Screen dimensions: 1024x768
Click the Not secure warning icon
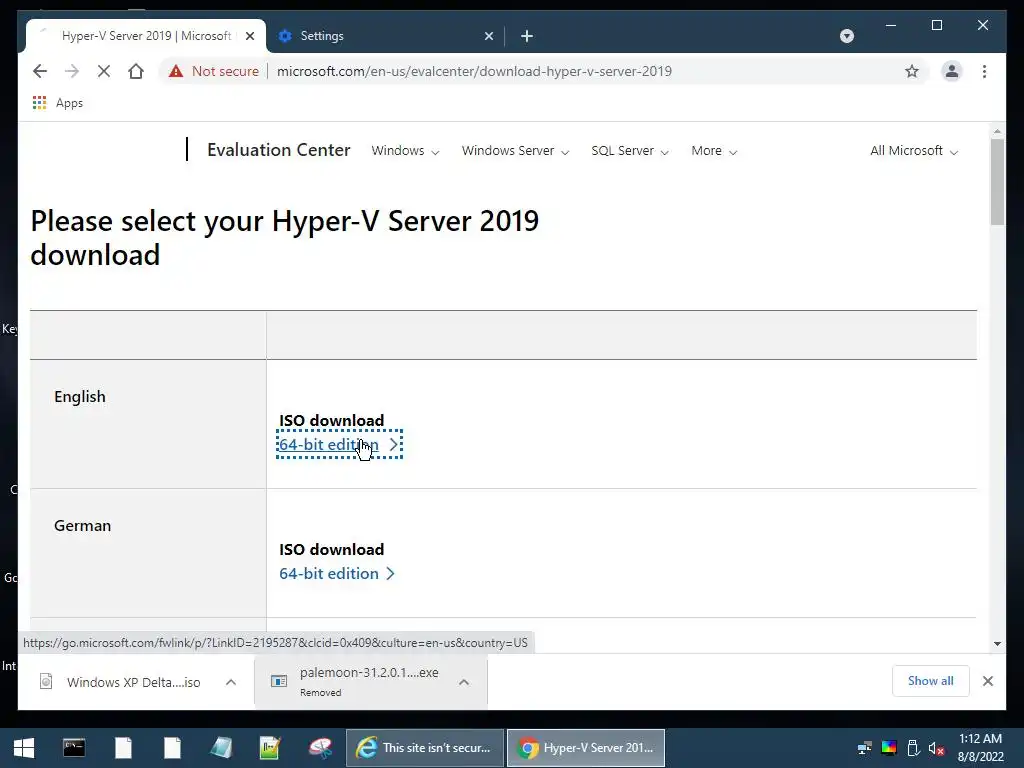tap(176, 71)
